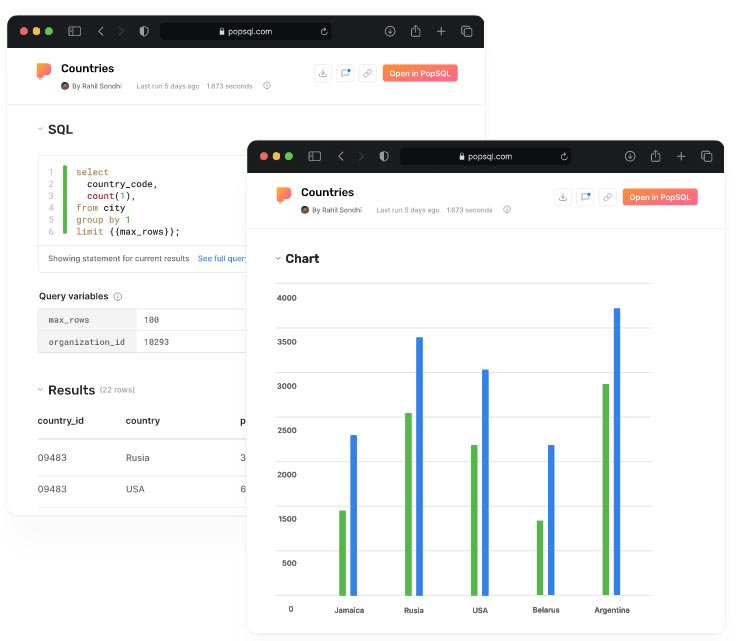
Task: Click share icon in front browser toolbar
Action: [656, 156]
